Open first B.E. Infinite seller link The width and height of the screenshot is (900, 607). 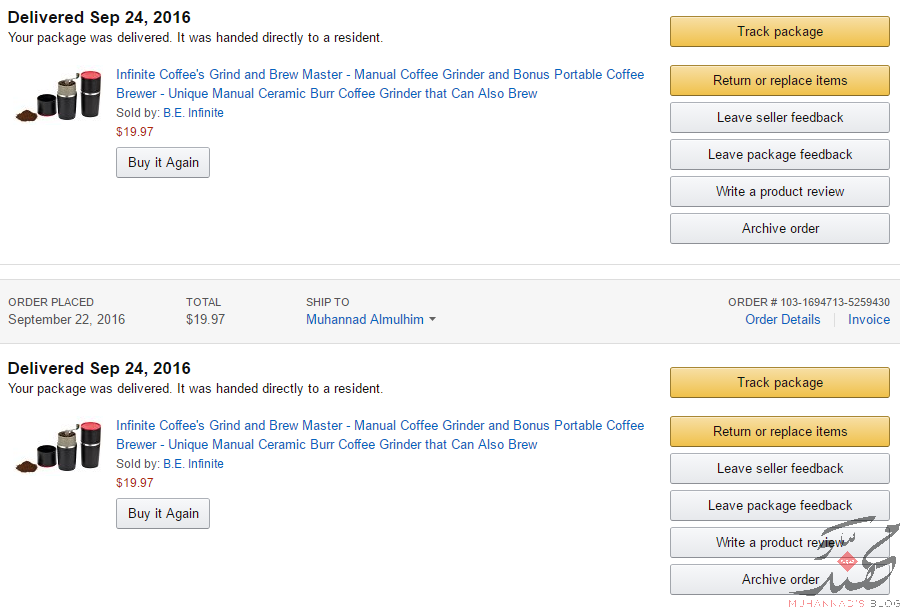click(193, 112)
